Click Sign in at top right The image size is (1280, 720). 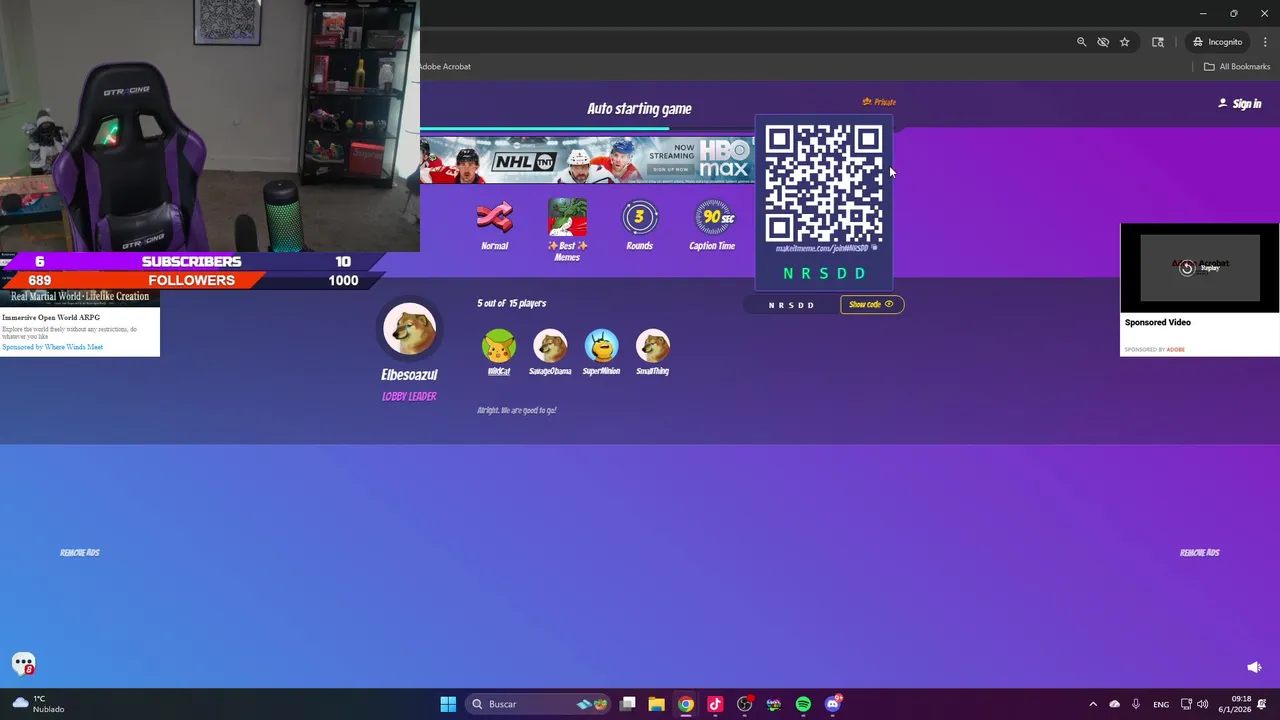coord(1240,103)
